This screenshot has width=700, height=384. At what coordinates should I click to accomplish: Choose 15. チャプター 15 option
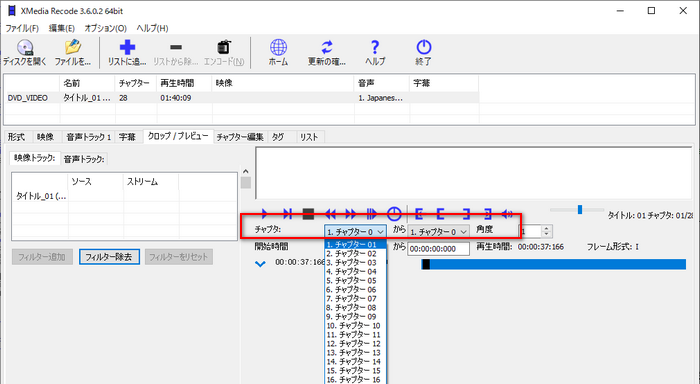(x=355, y=371)
